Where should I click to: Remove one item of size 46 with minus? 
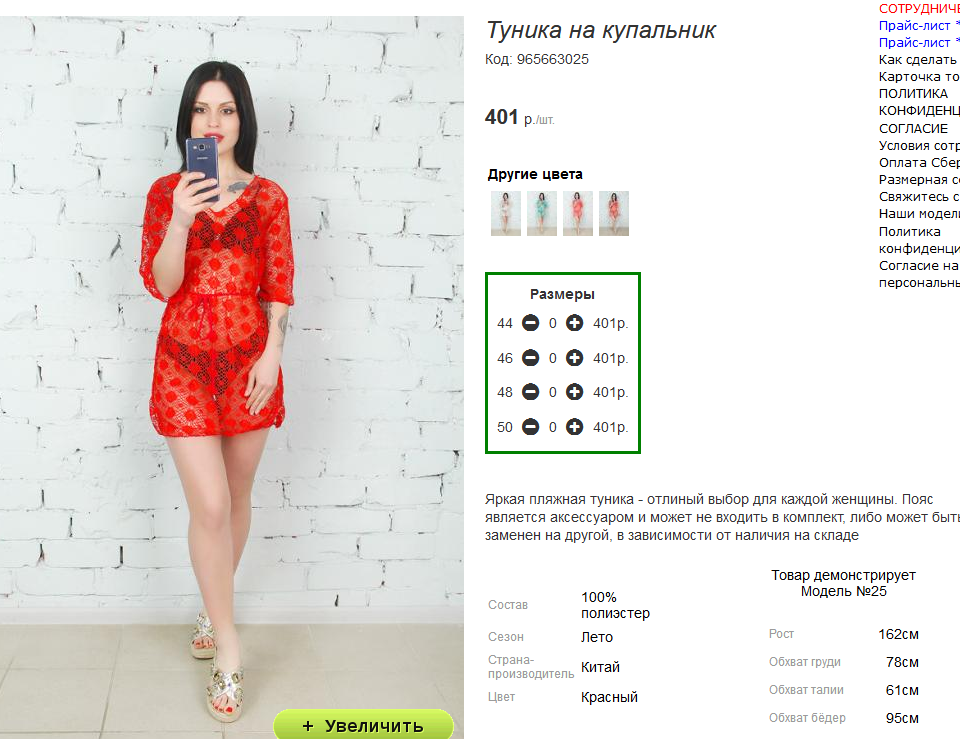click(x=530, y=358)
